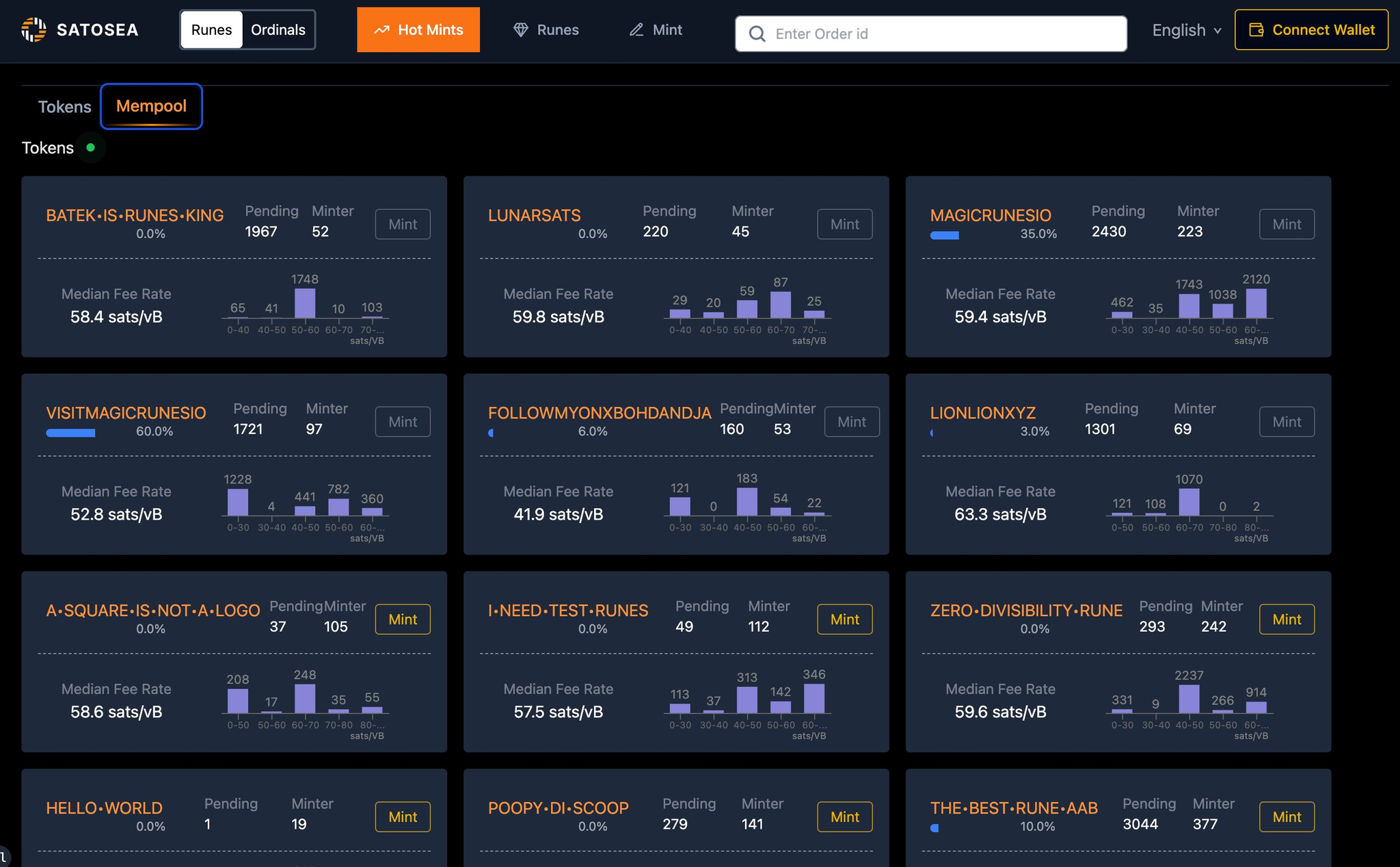
Task: Mint the I•NEED•TEST•RUNES token
Action: click(844, 619)
